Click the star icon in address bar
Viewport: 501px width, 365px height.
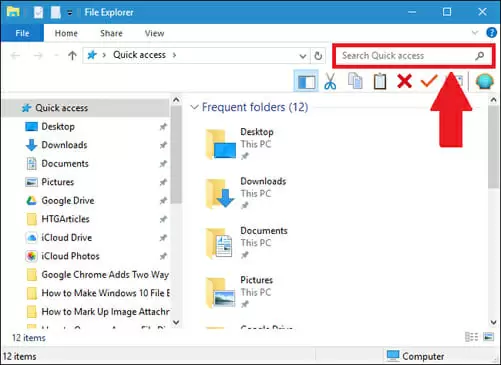[x=92, y=55]
